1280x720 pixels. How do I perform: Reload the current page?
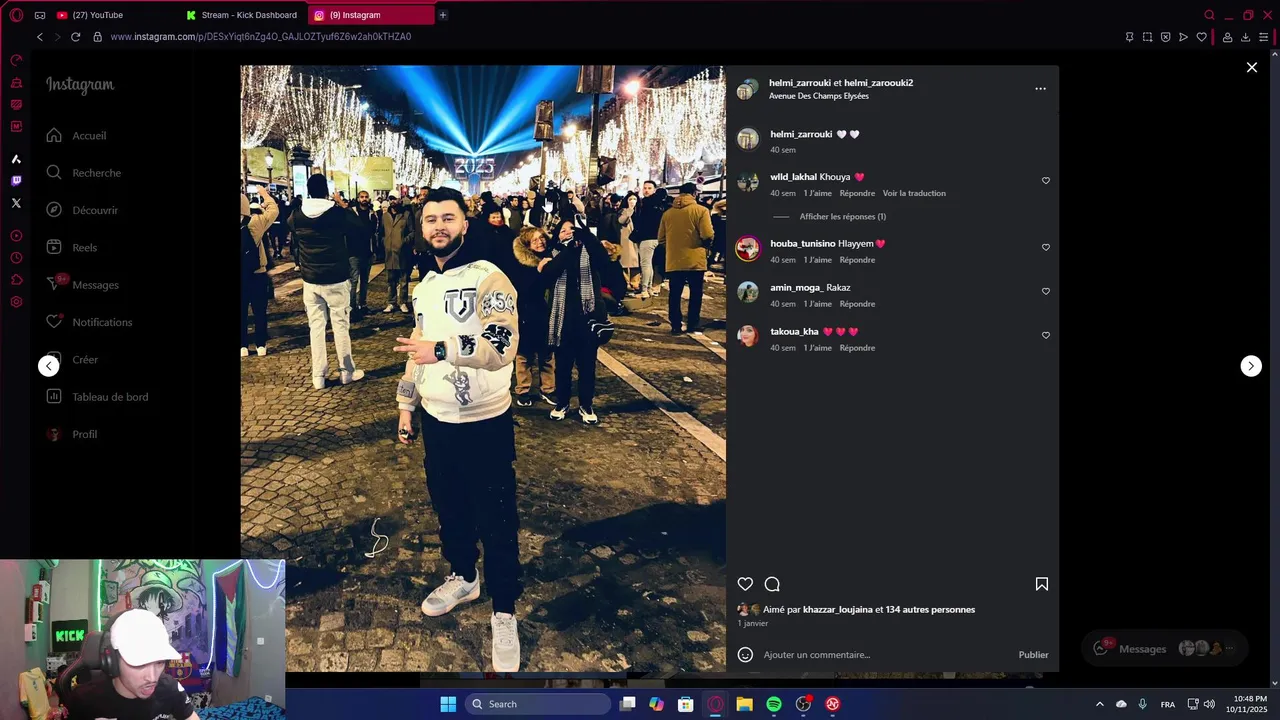pos(75,37)
